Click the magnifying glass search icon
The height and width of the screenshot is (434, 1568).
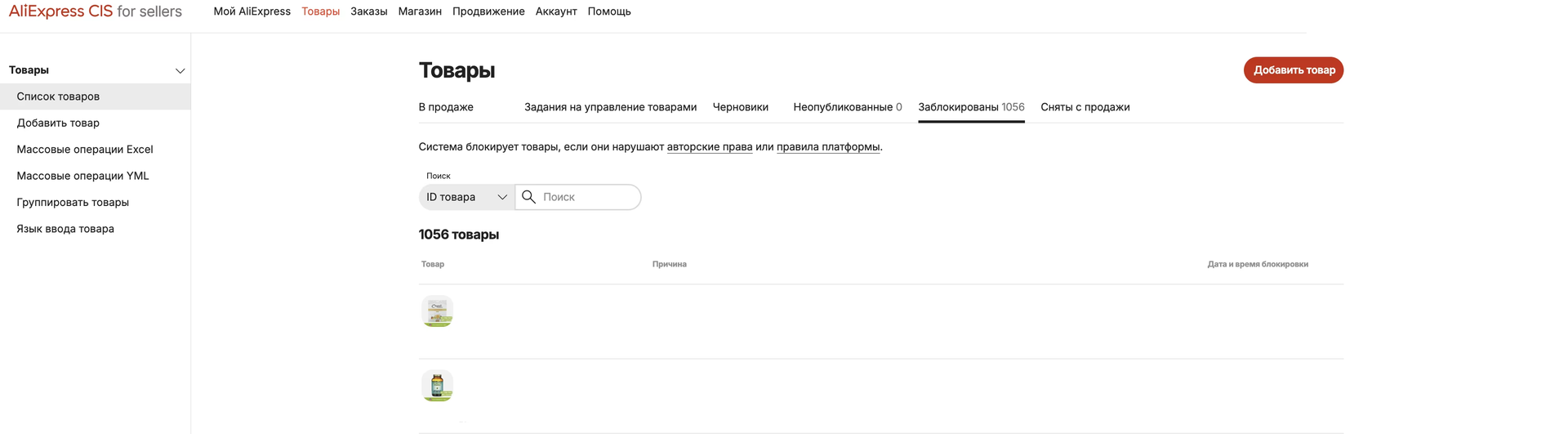pos(528,197)
